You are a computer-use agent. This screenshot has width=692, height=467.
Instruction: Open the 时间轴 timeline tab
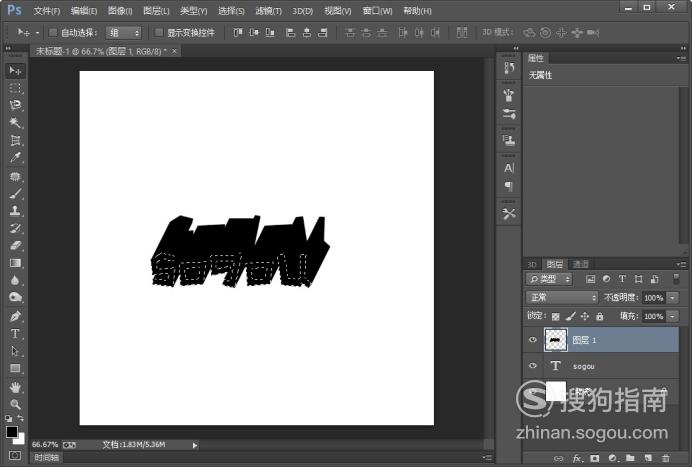[x=47, y=458]
